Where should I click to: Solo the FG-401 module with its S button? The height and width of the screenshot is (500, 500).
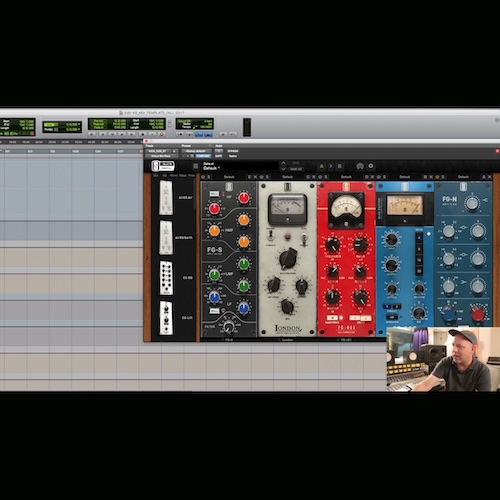tap(326, 177)
